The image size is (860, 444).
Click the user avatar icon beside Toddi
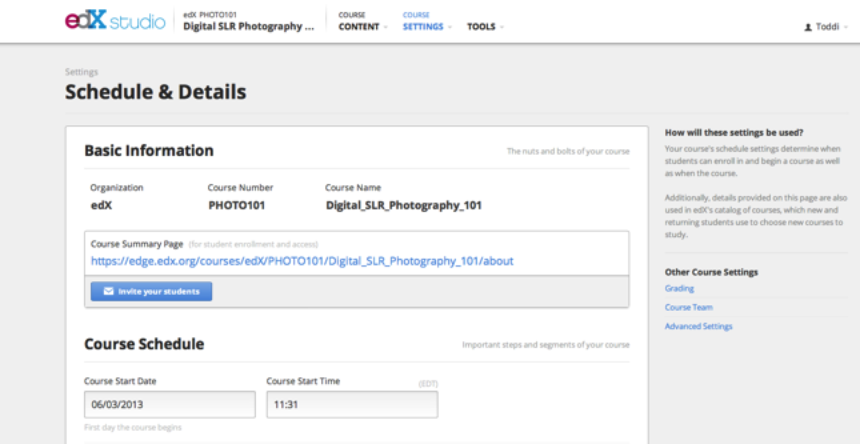tap(807, 27)
